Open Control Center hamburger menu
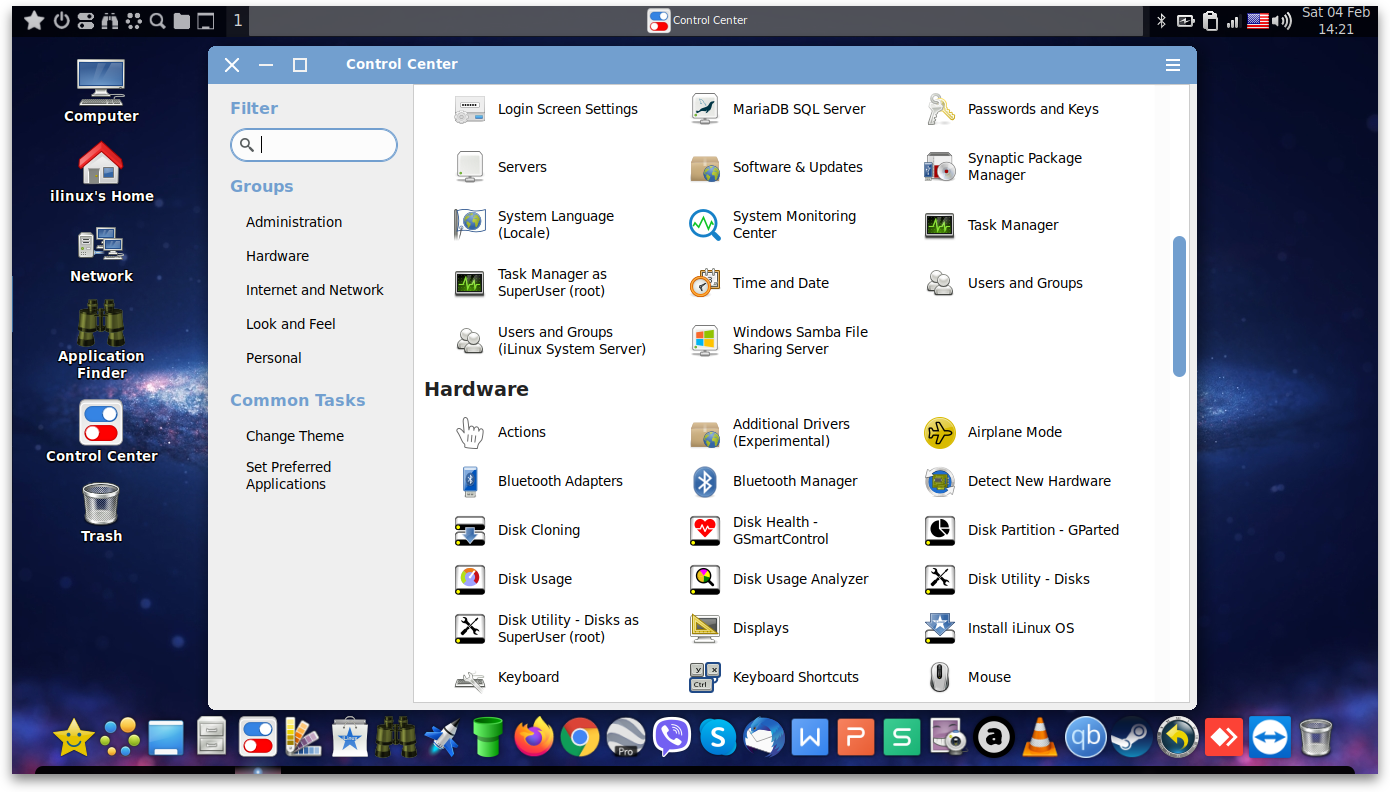Image resolution: width=1390 pixels, height=792 pixels. (x=1173, y=65)
